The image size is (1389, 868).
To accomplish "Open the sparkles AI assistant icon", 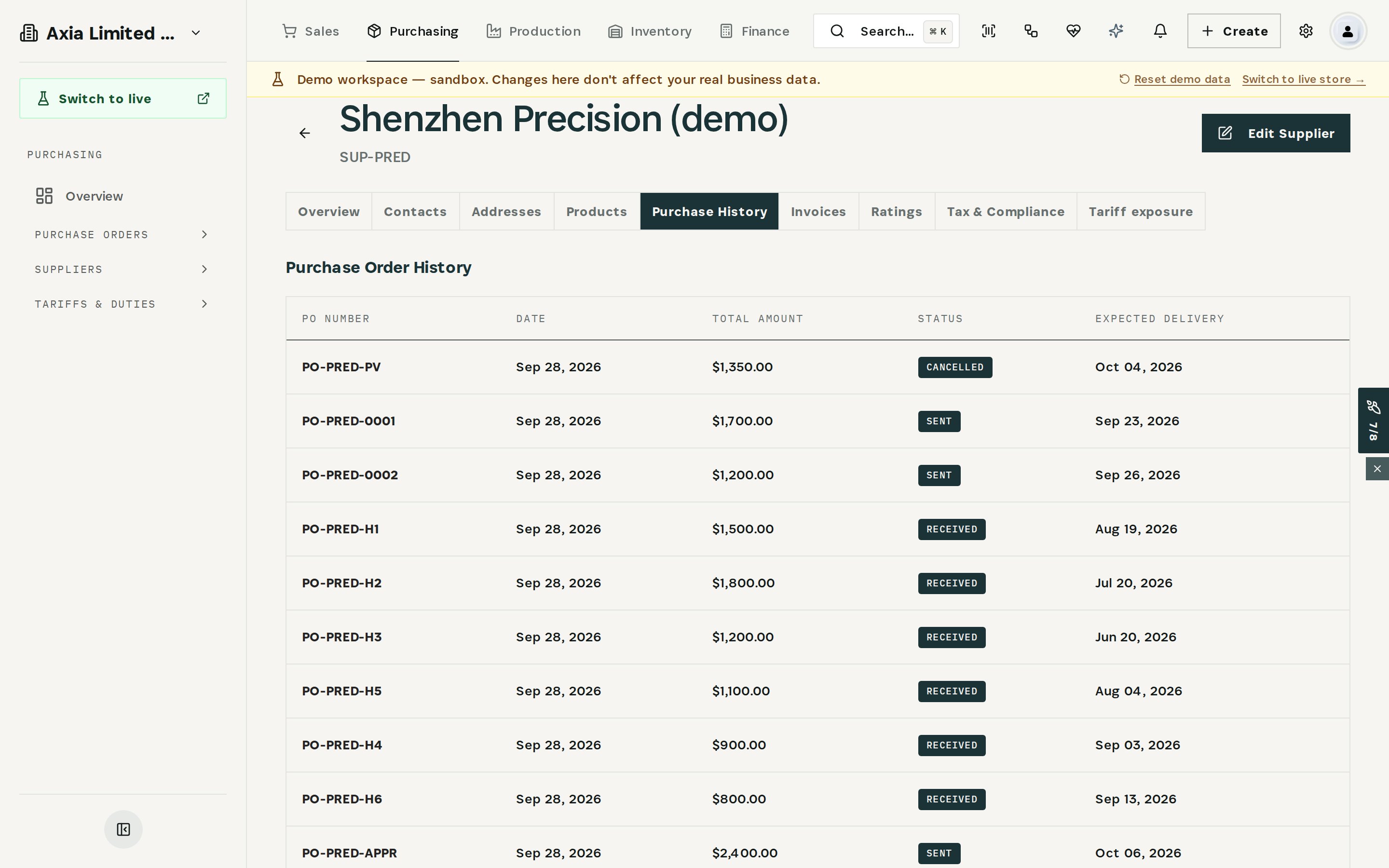I will [1116, 31].
